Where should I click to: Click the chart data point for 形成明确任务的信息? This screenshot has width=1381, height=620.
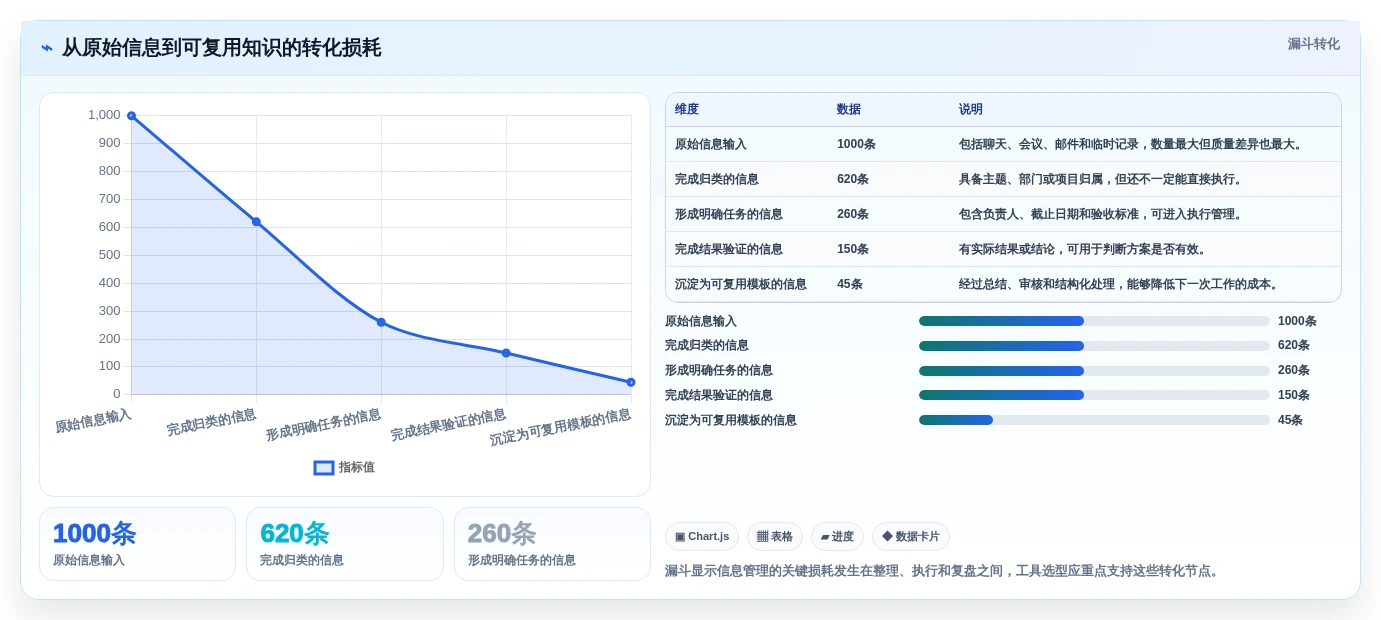pos(381,322)
